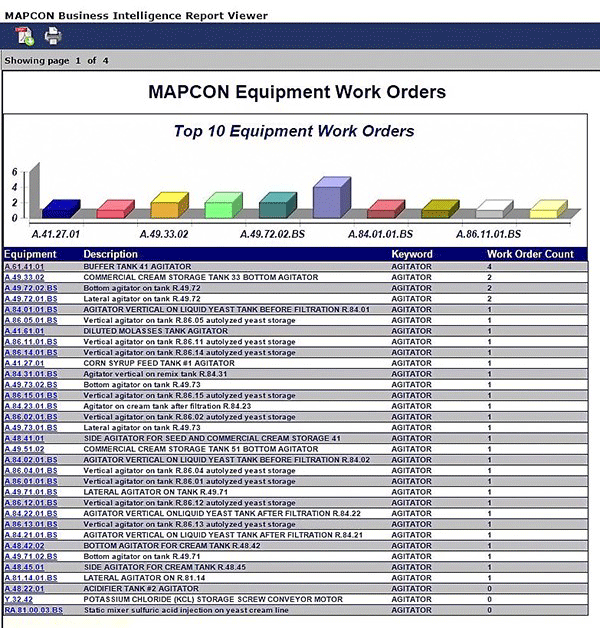Click the Work Order Count column header
600x628 pixels.
click(x=529, y=255)
